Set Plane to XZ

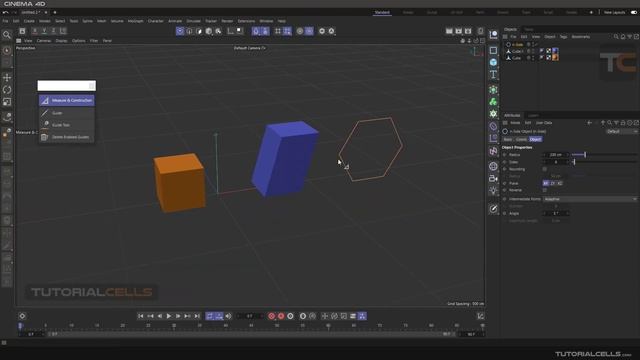(560, 183)
